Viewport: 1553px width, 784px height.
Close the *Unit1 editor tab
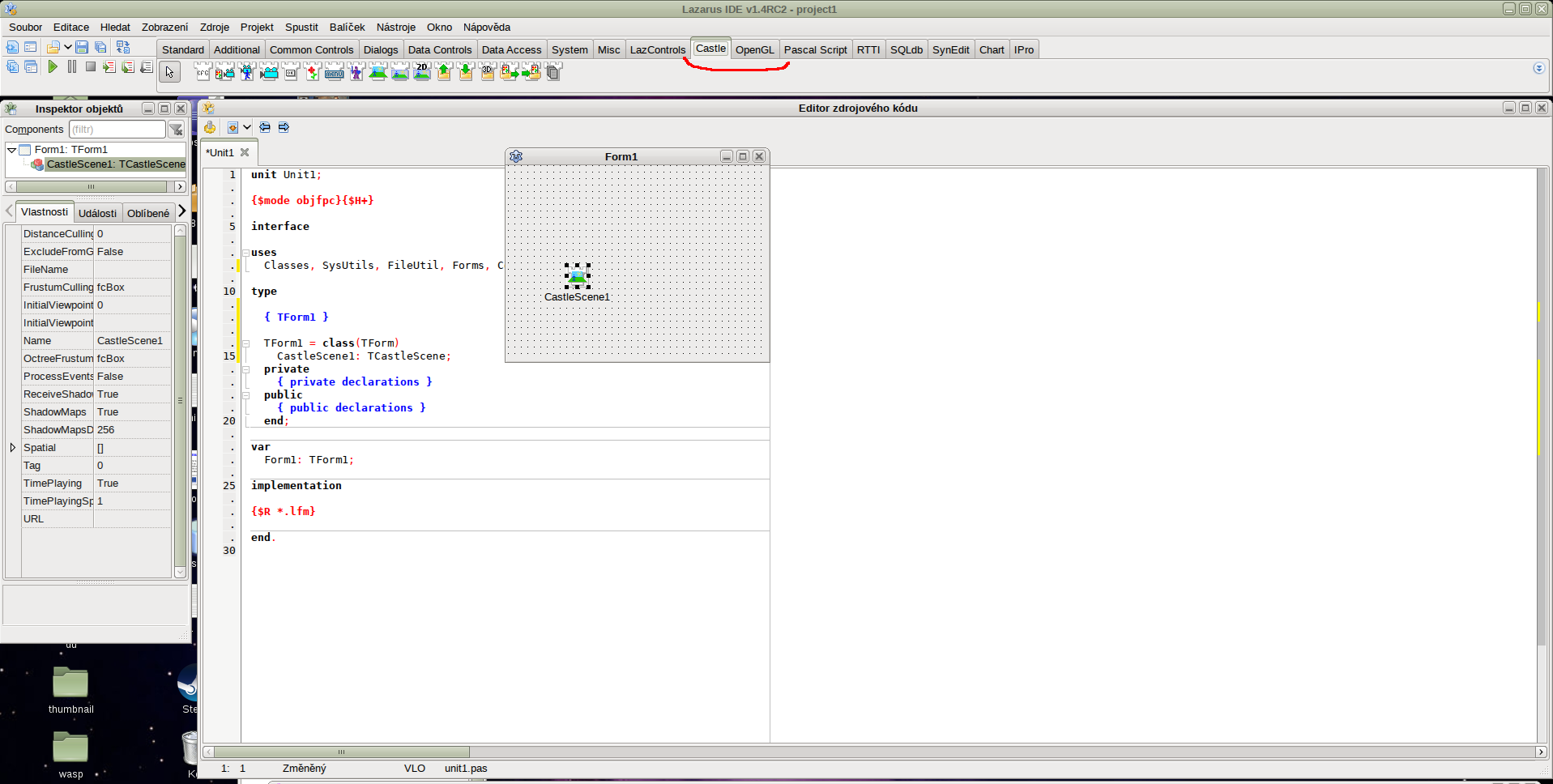pos(245,152)
